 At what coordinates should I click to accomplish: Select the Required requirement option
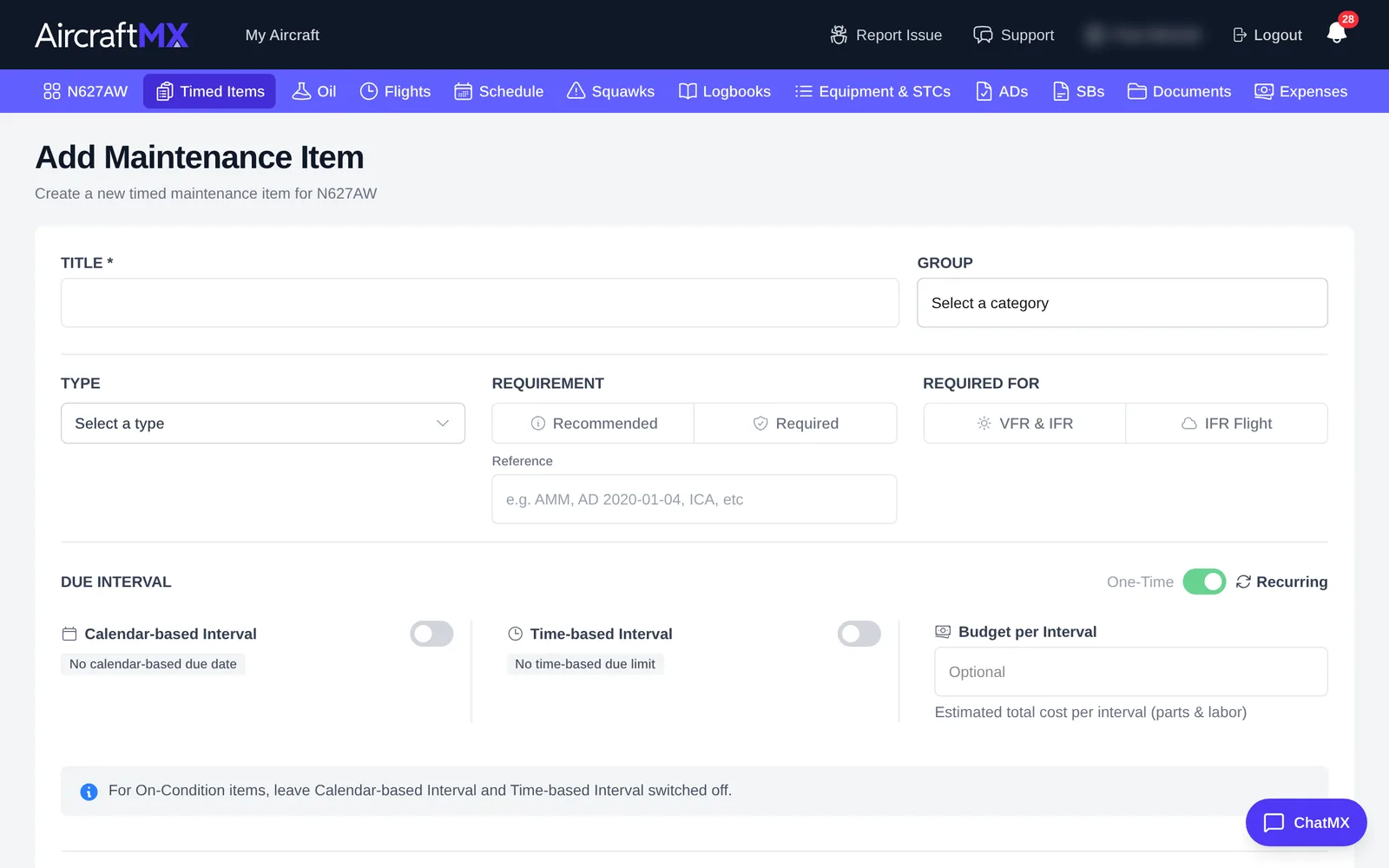click(x=795, y=424)
